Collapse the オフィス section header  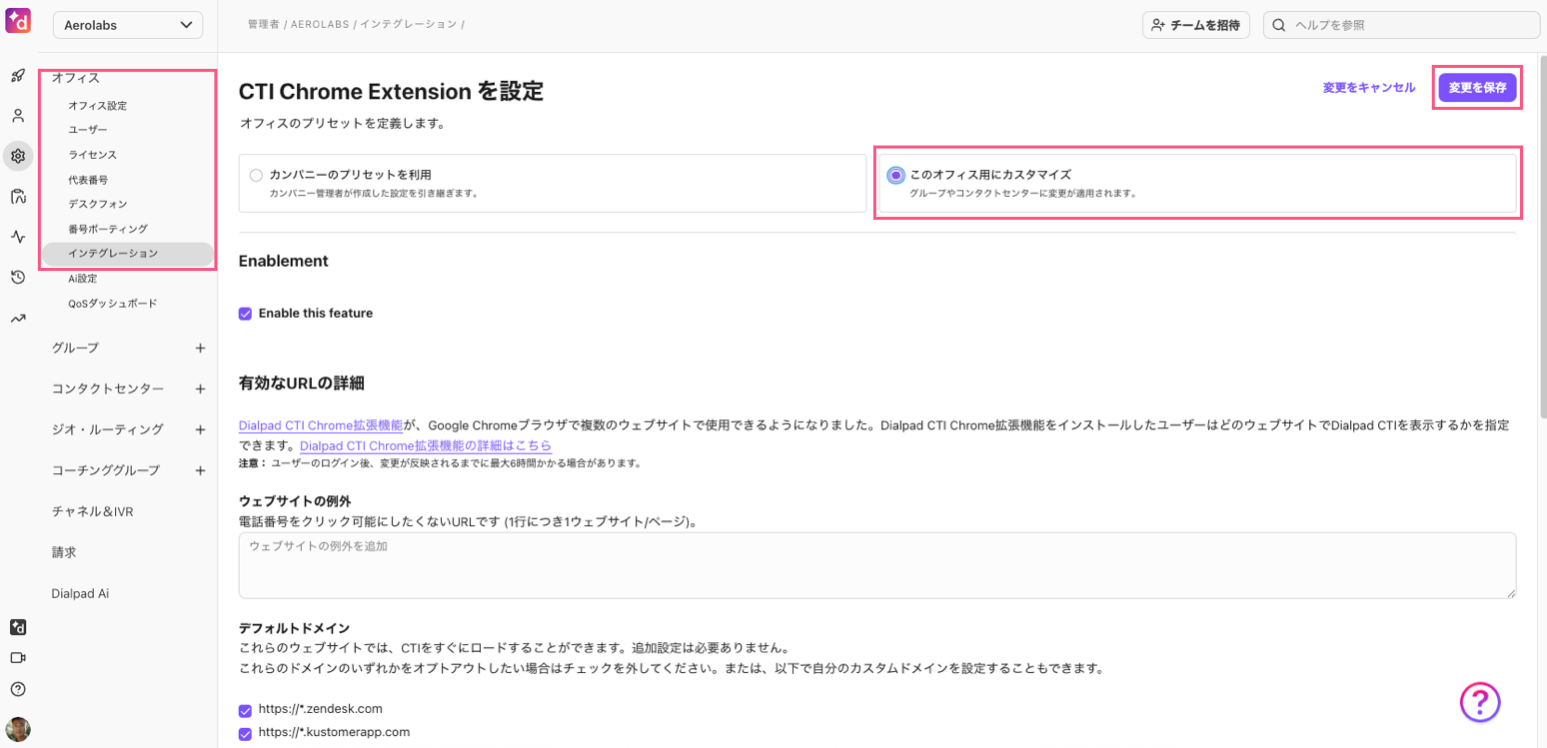(x=76, y=77)
